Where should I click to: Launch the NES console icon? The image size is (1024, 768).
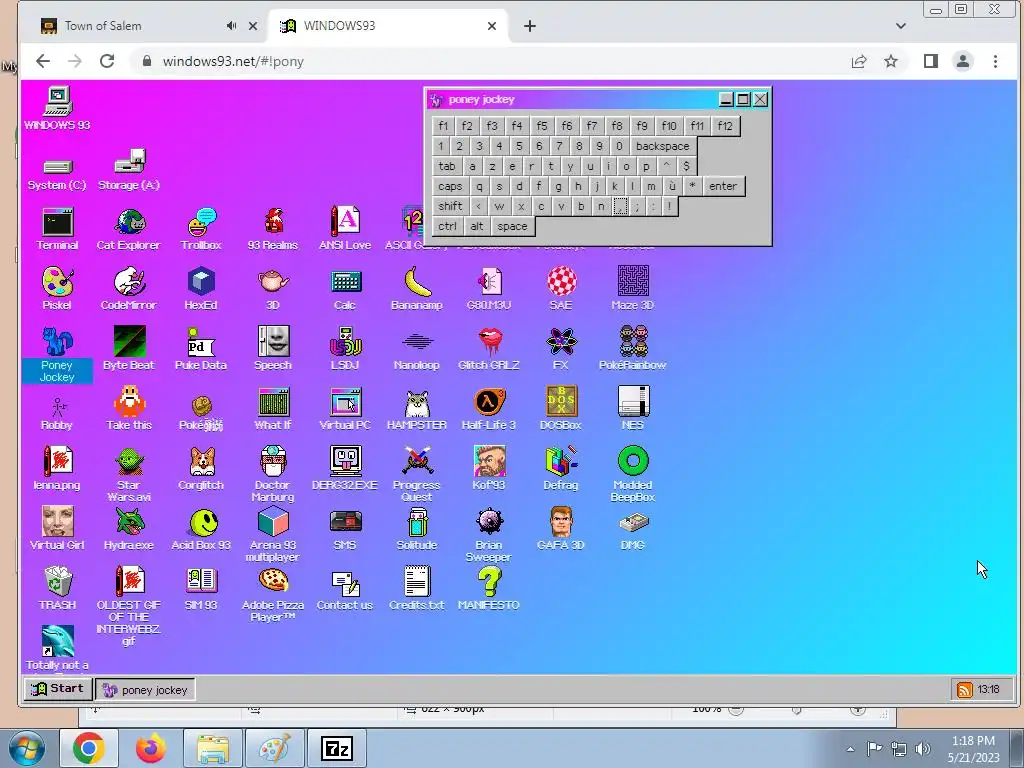[633, 409]
